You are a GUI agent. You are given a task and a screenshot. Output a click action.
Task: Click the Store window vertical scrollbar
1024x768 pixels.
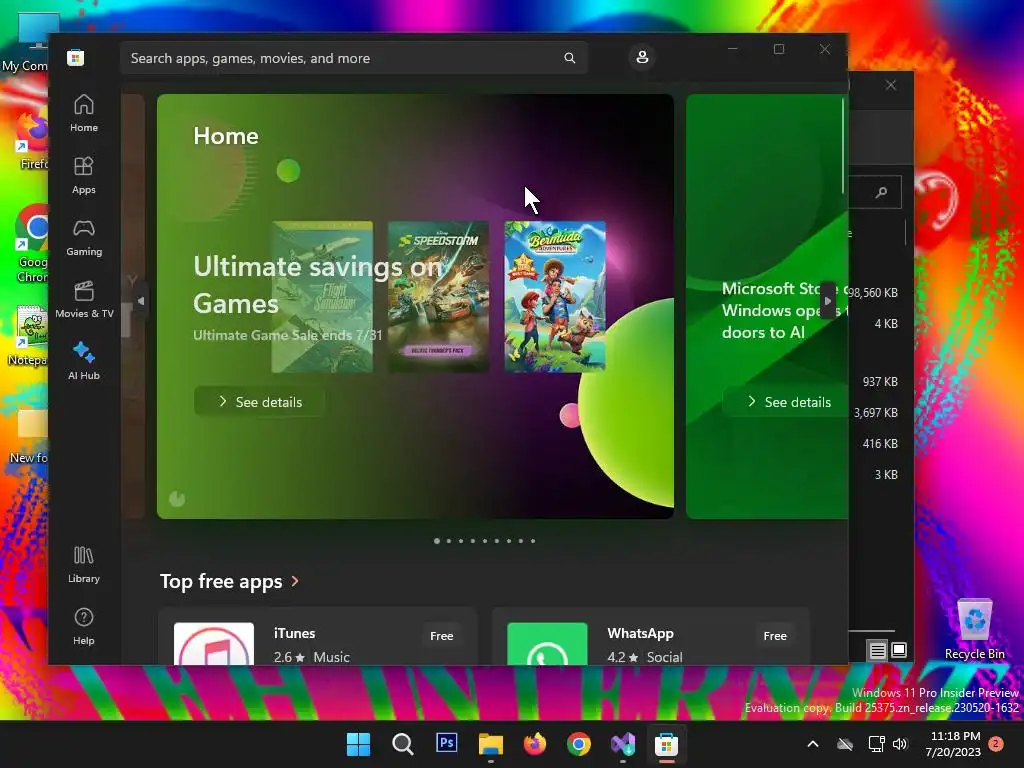tap(843, 147)
